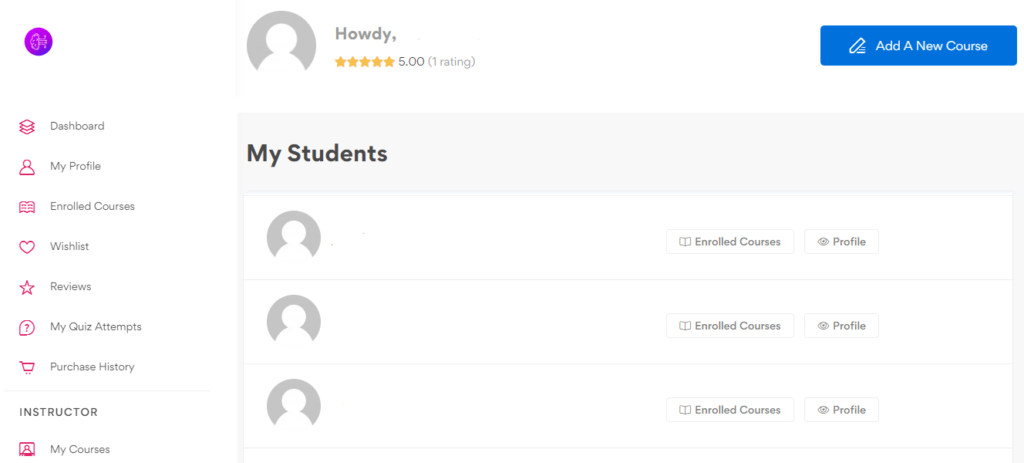Screen dimensions: 1024x463
Task: View first student's Profile button
Action: tap(841, 242)
